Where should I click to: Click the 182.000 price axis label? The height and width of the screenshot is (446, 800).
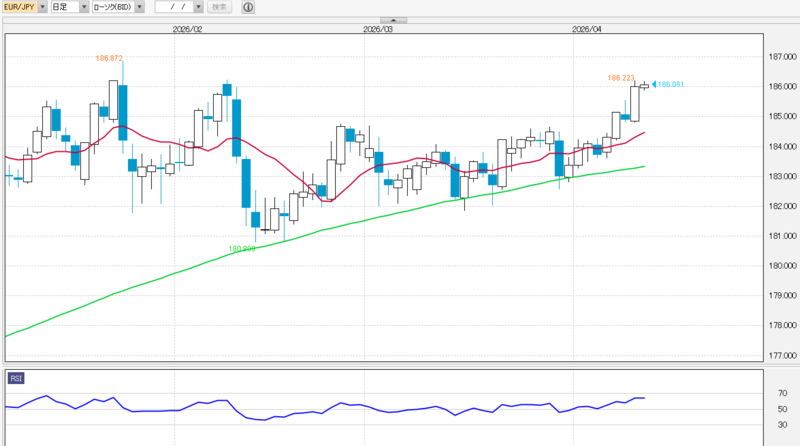pyautogui.click(x=783, y=206)
